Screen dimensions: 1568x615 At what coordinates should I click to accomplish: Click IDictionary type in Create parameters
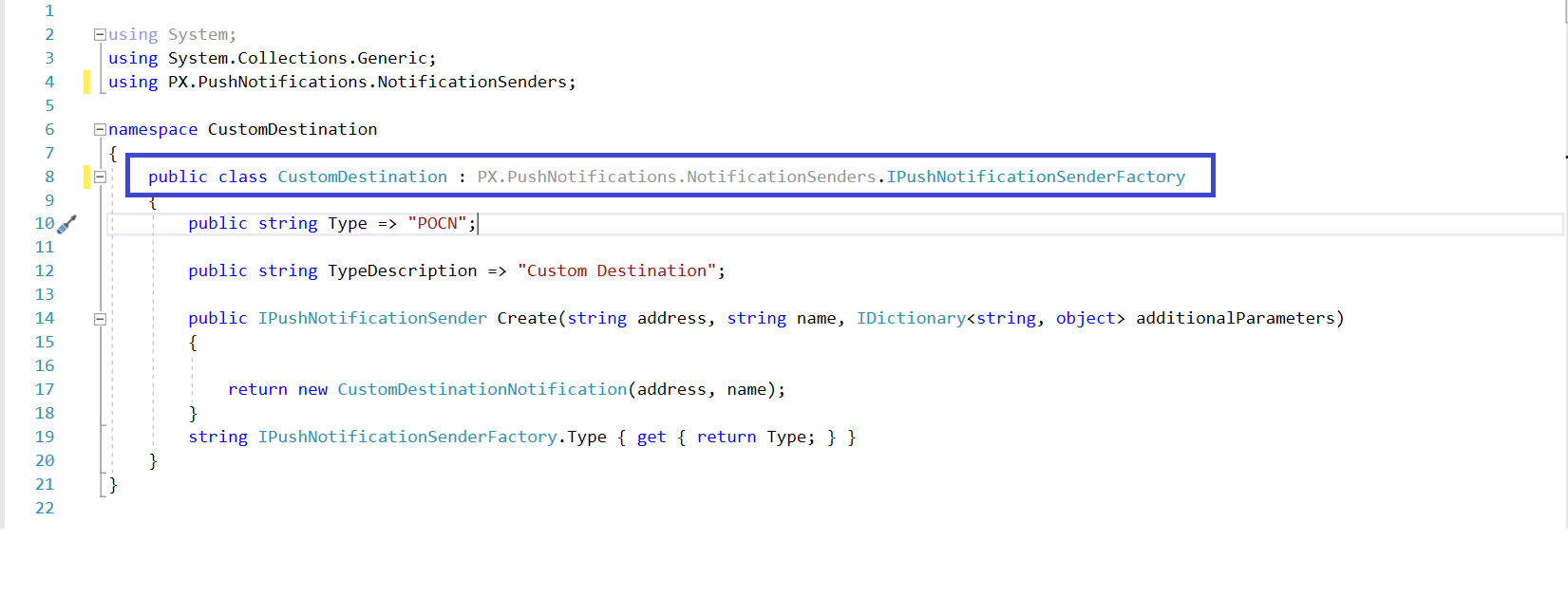coord(912,318)
